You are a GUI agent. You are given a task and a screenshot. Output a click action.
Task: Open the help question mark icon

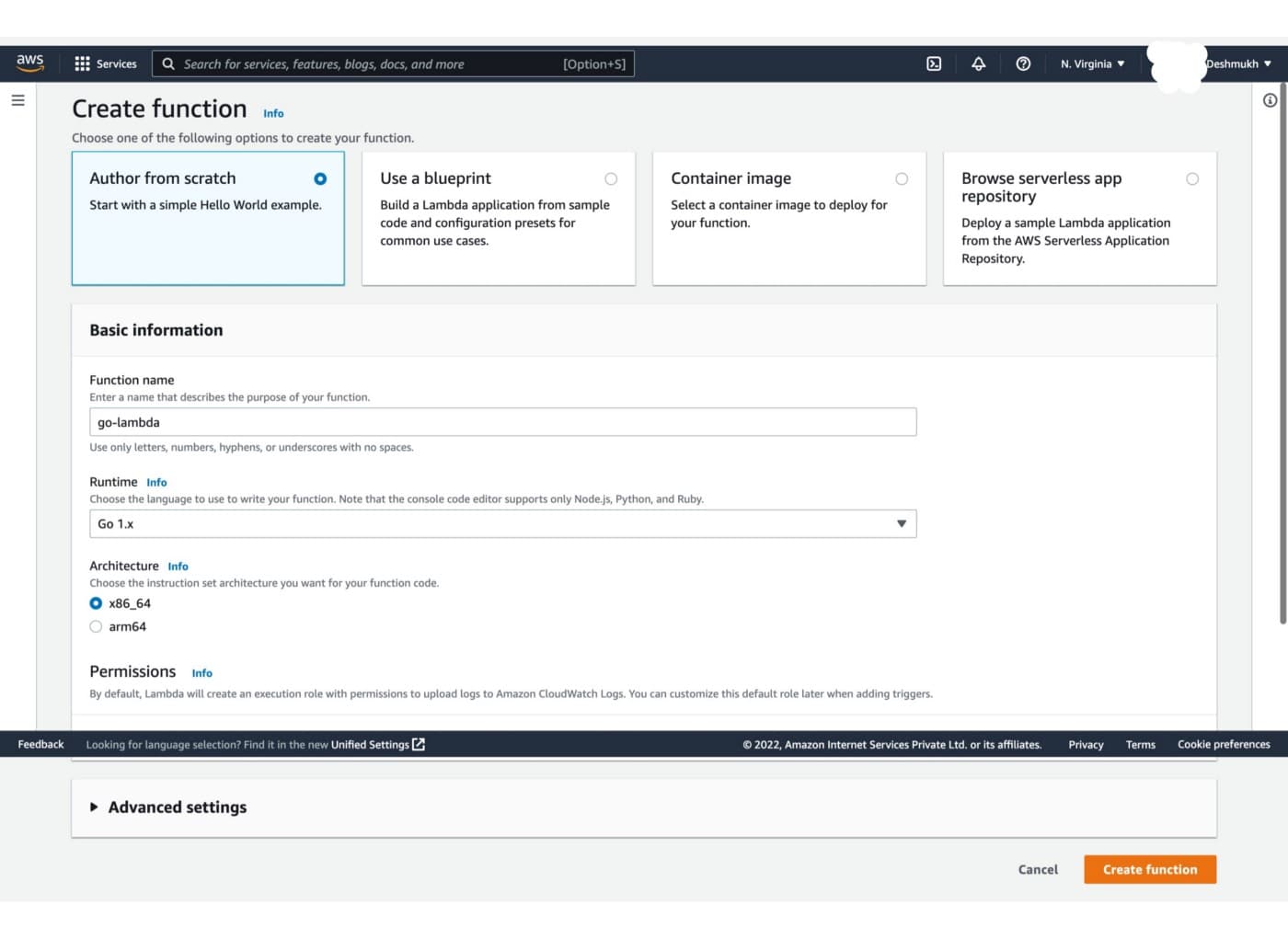point(1023,63)
